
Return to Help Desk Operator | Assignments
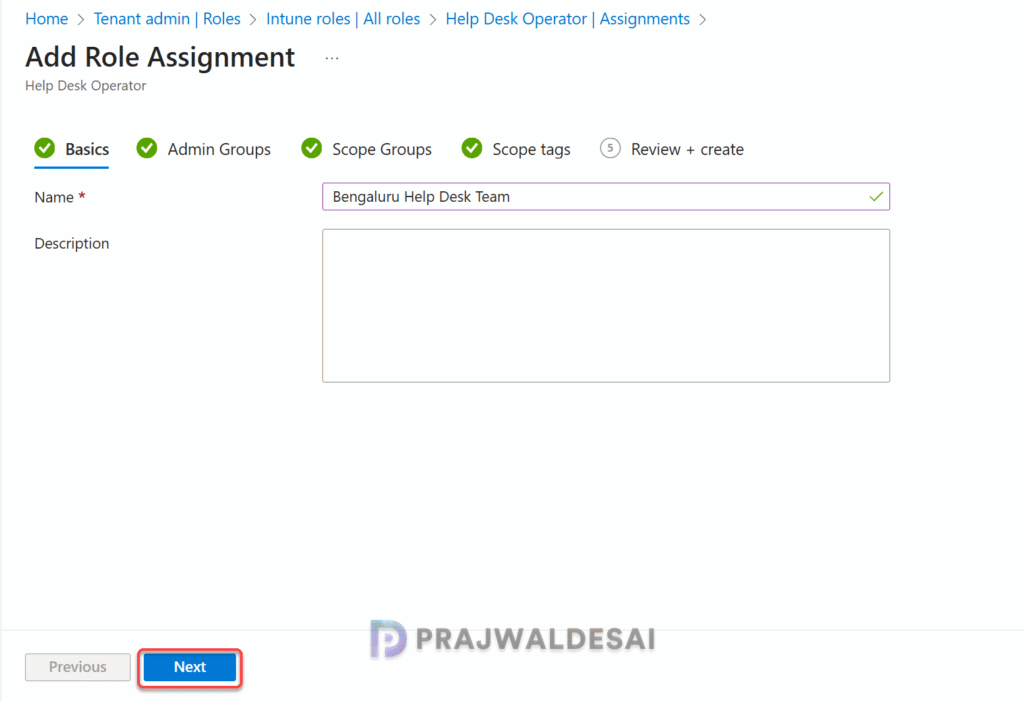tap(568, 19)
